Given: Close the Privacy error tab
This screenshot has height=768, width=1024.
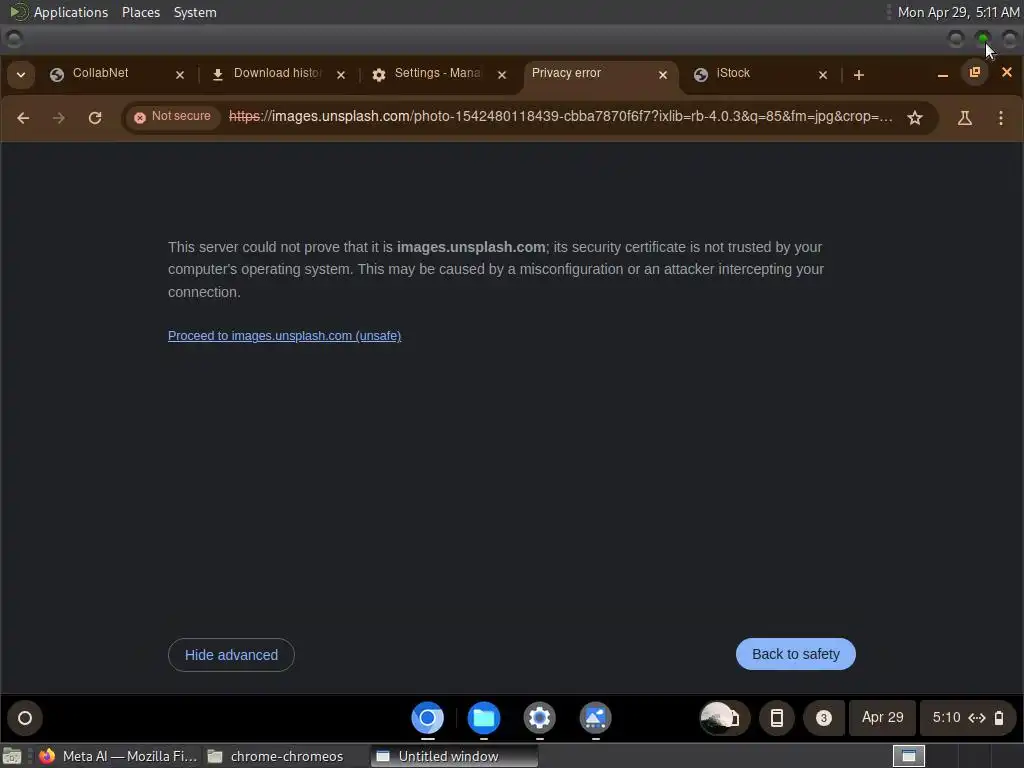Looking at the screenshot, I should click(x=663, y=75).
